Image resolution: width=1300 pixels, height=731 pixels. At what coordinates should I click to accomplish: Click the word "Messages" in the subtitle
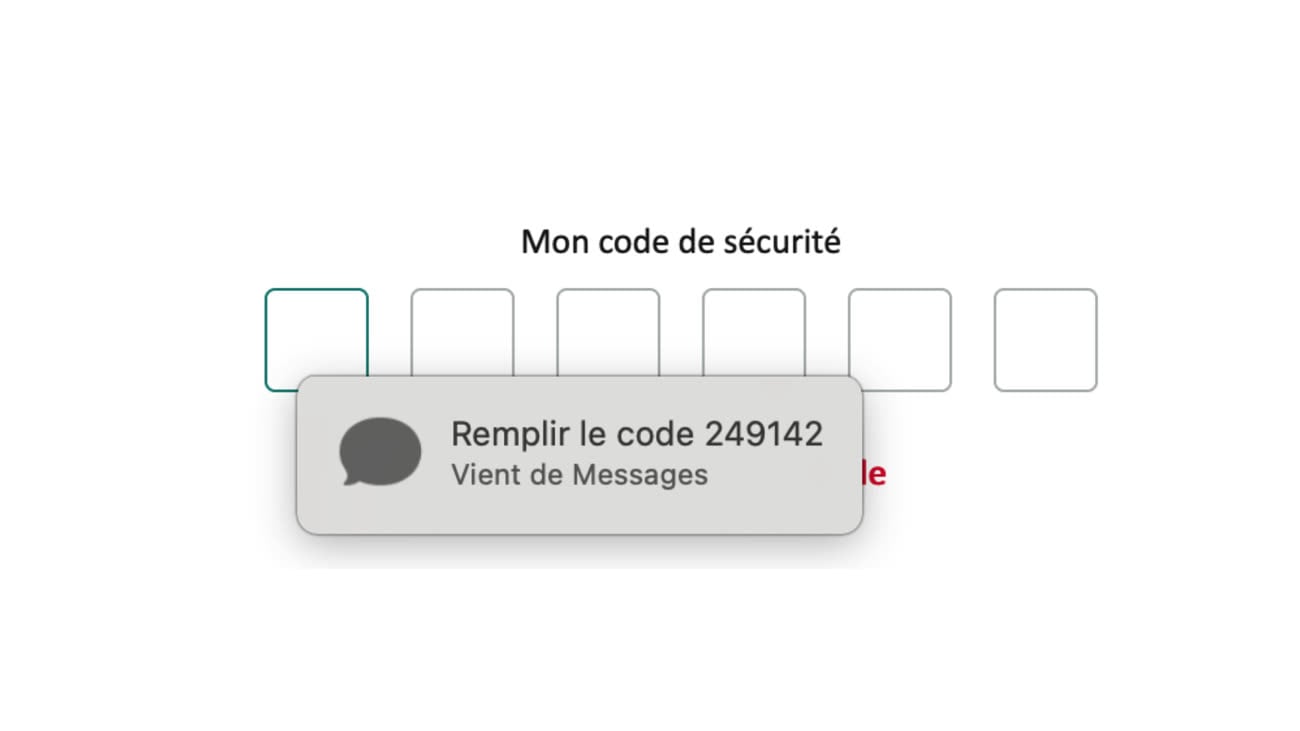(x=640, y=475)
